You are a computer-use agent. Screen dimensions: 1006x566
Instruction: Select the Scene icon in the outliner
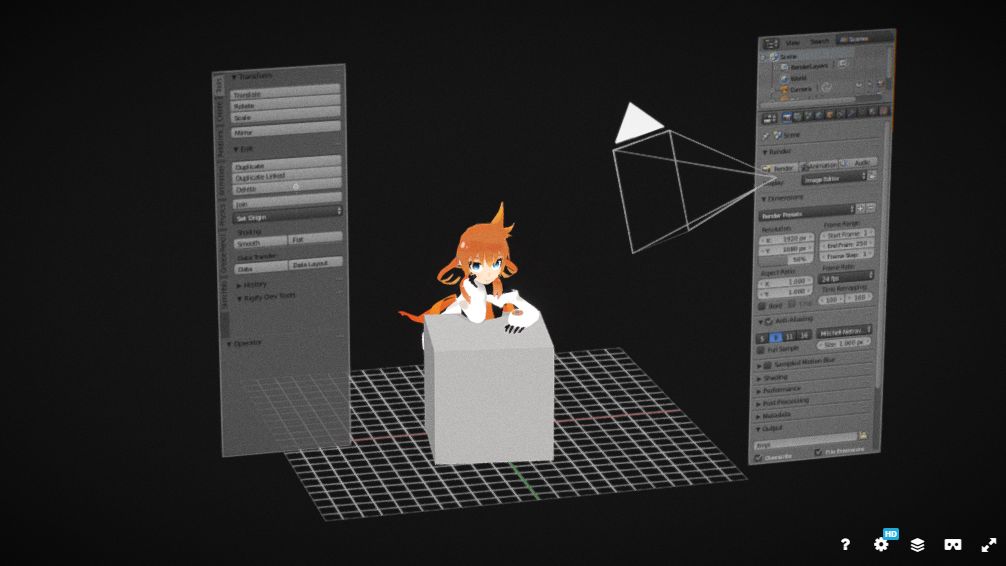click(x=774, y=56)
